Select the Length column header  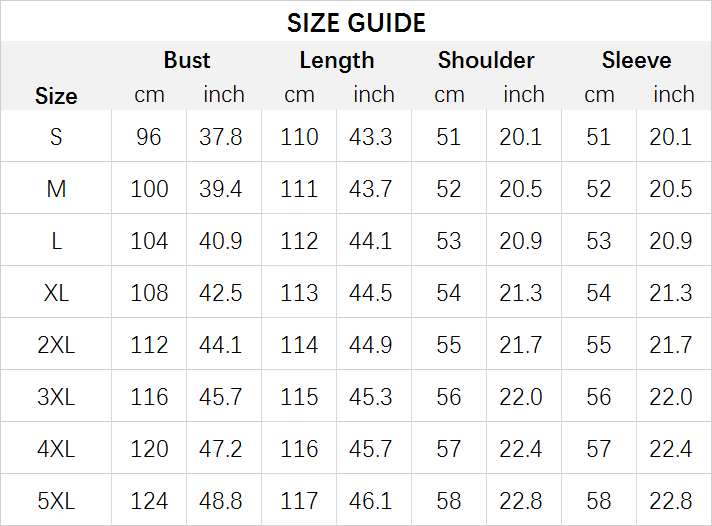337,60
